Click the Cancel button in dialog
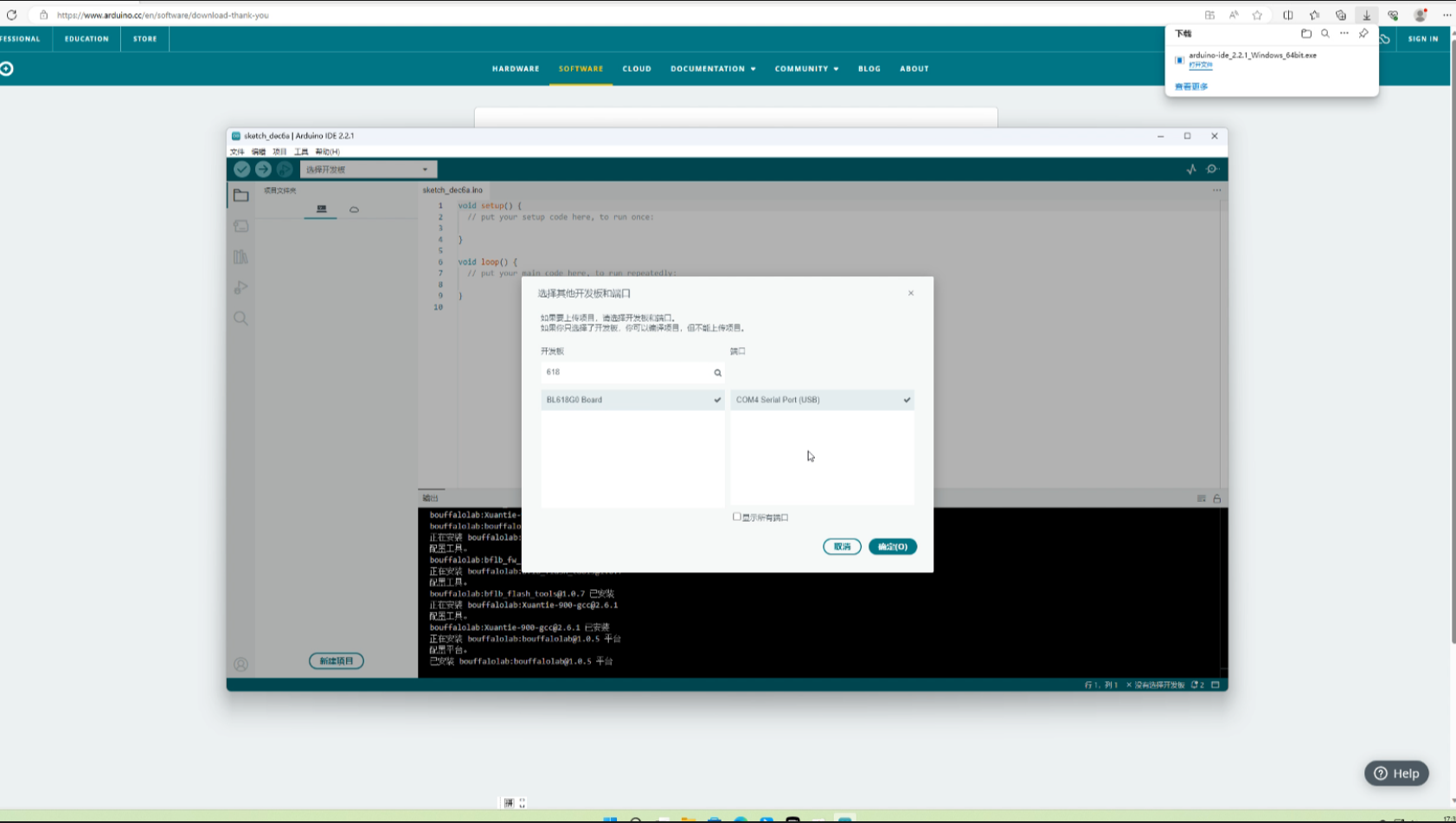 tap(842, 547)
